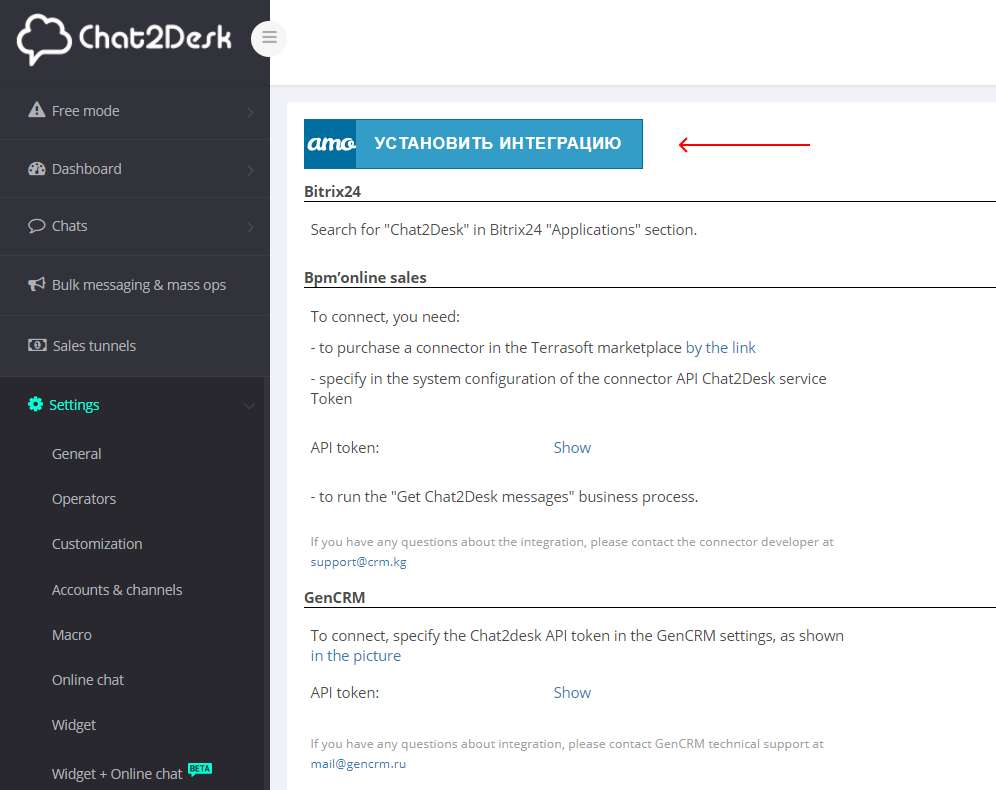Image resolution: width=996 pixels, height=790 pixels.
Task: Collapse the Settings section
Action: [249, 404]
